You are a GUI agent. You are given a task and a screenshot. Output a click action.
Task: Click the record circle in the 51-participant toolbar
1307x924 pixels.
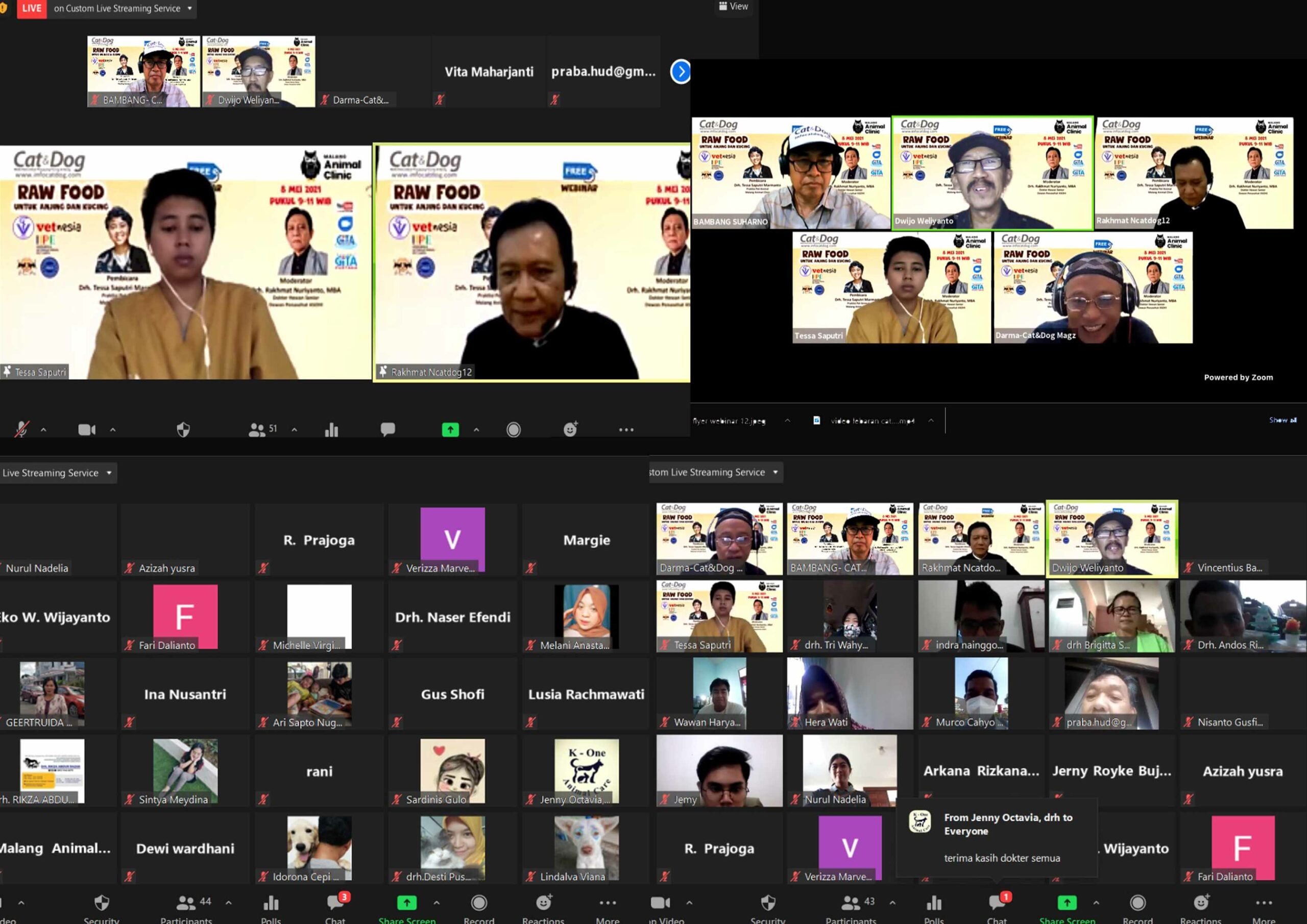click(x=514, y=430)
